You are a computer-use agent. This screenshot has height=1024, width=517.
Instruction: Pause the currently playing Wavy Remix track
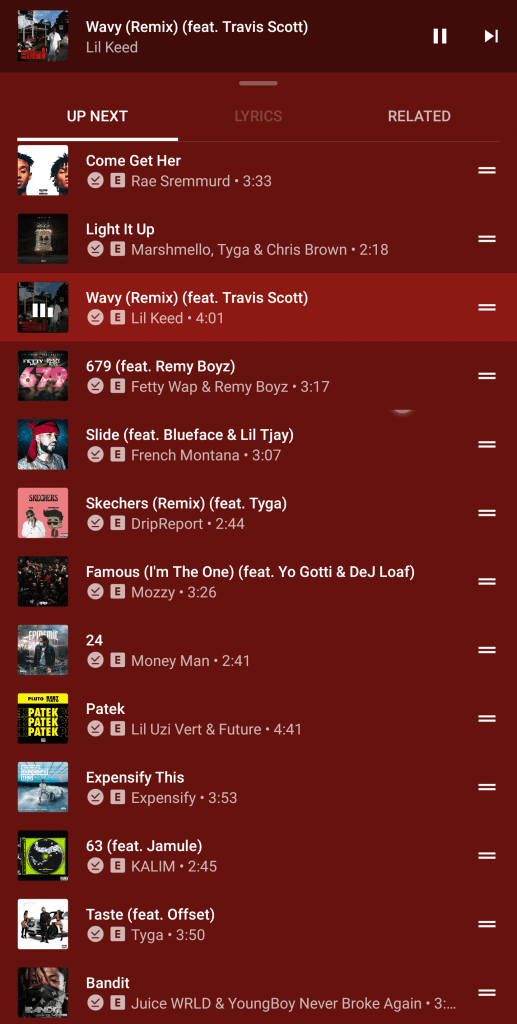pyautogui.click(x=440, y=36)
